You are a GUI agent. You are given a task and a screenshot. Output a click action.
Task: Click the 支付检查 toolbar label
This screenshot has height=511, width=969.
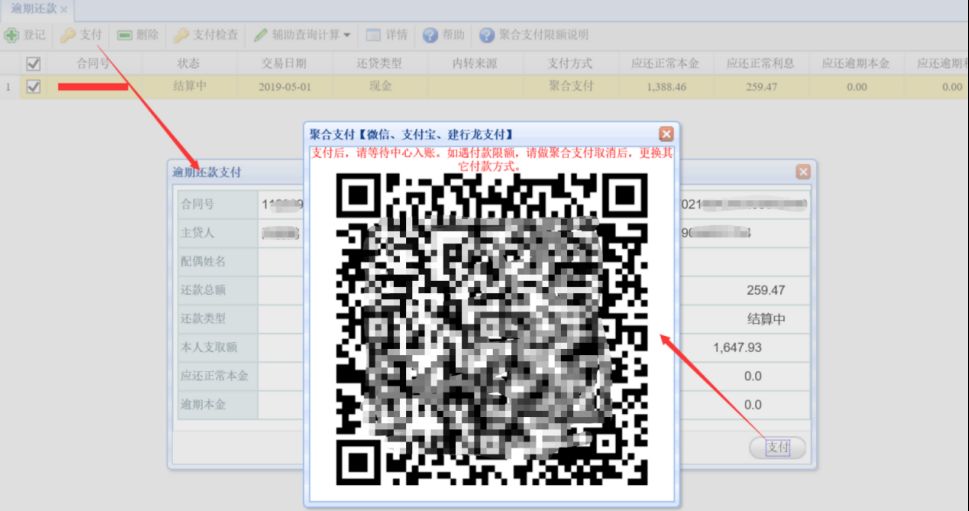point(215,35)
